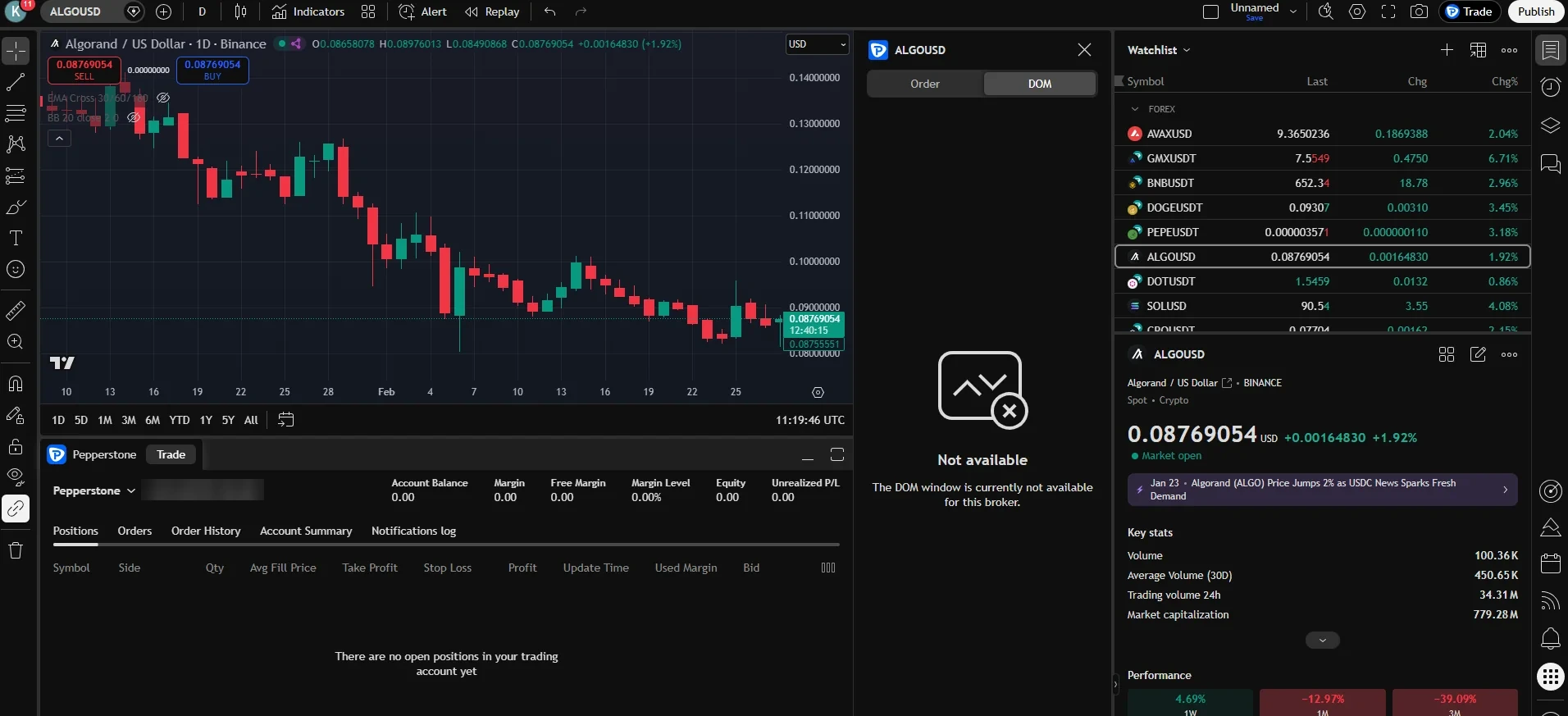
Task: Open the ALGOUSD symbol search
Action: tap(75, 11)
